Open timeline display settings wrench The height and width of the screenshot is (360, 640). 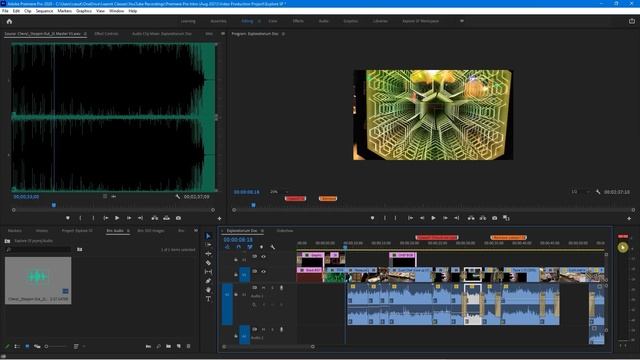pos(273,247)
